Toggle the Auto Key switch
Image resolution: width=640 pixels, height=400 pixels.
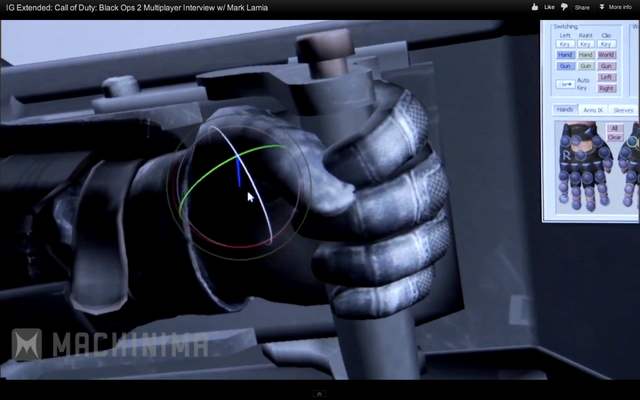point(565,84)
